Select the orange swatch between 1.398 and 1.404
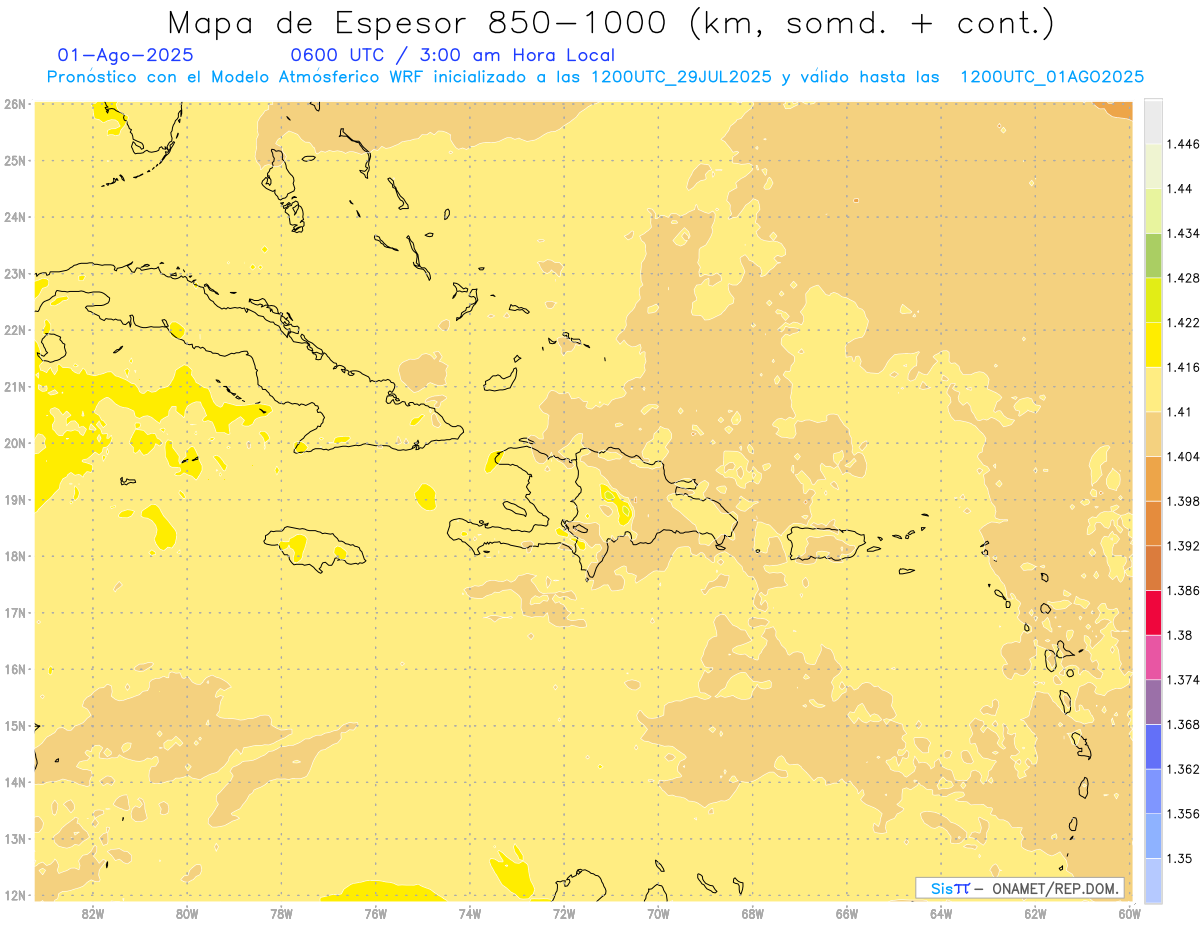 (1153, 478)
